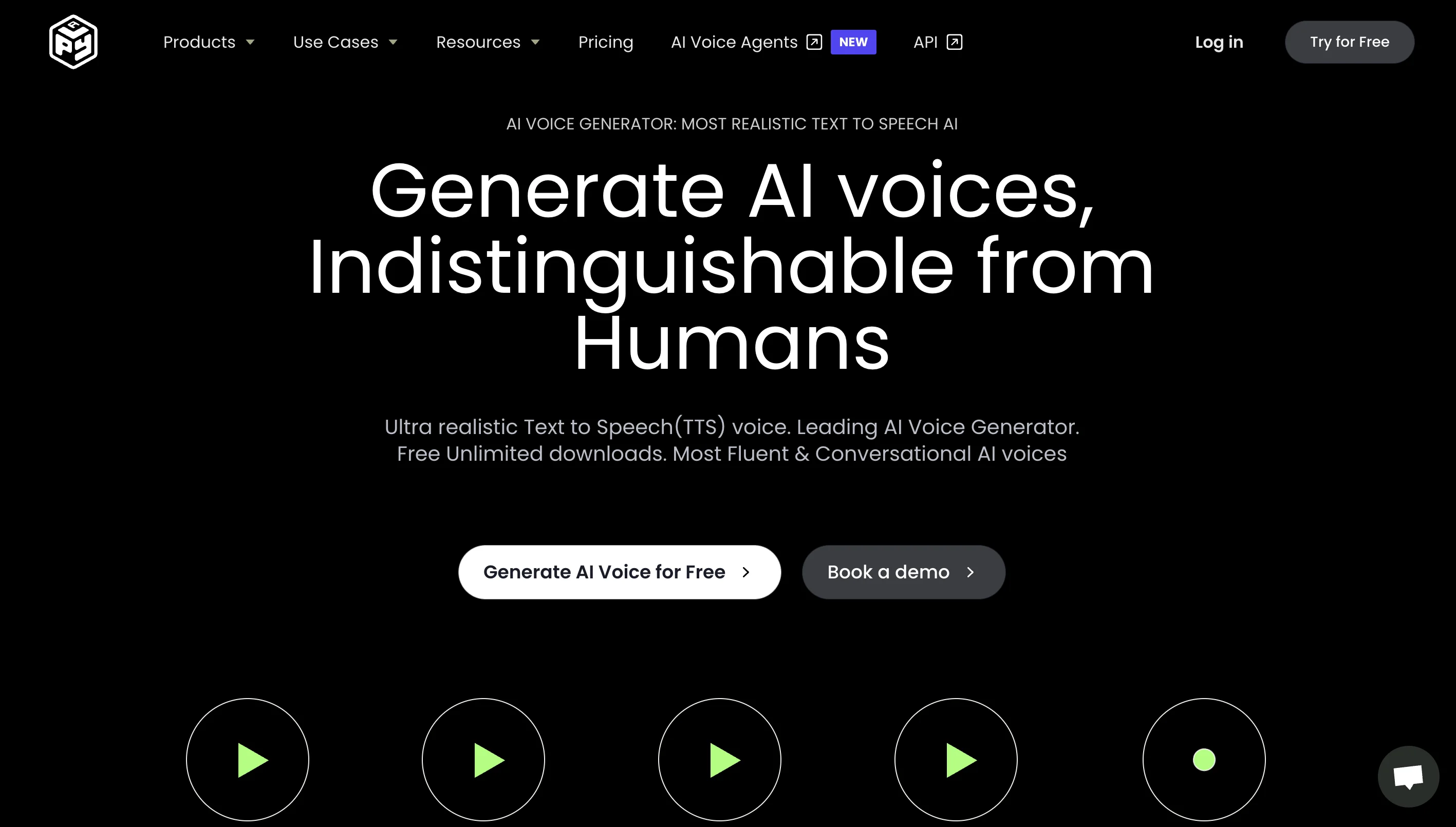Click Generate AI Voice for Free button

(619, 572)
